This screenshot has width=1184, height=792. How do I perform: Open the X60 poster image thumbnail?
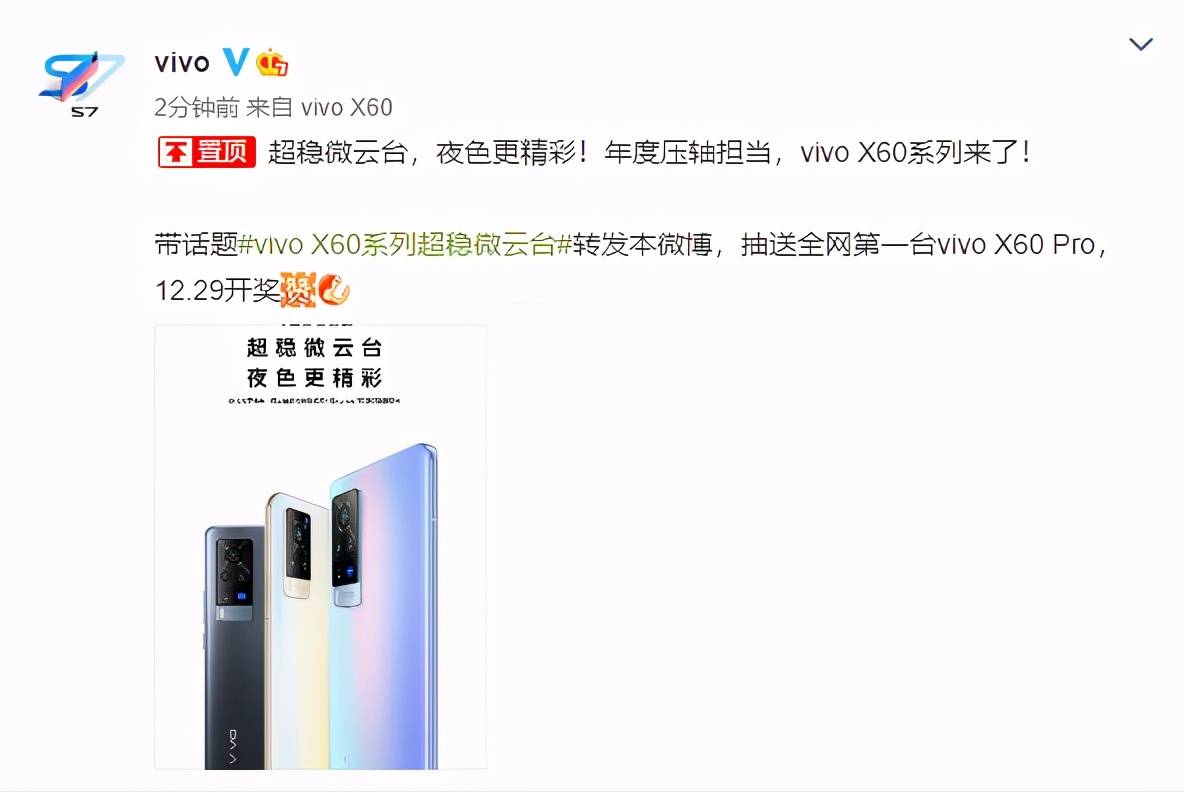pyautogui.click(x=320, y=547)
